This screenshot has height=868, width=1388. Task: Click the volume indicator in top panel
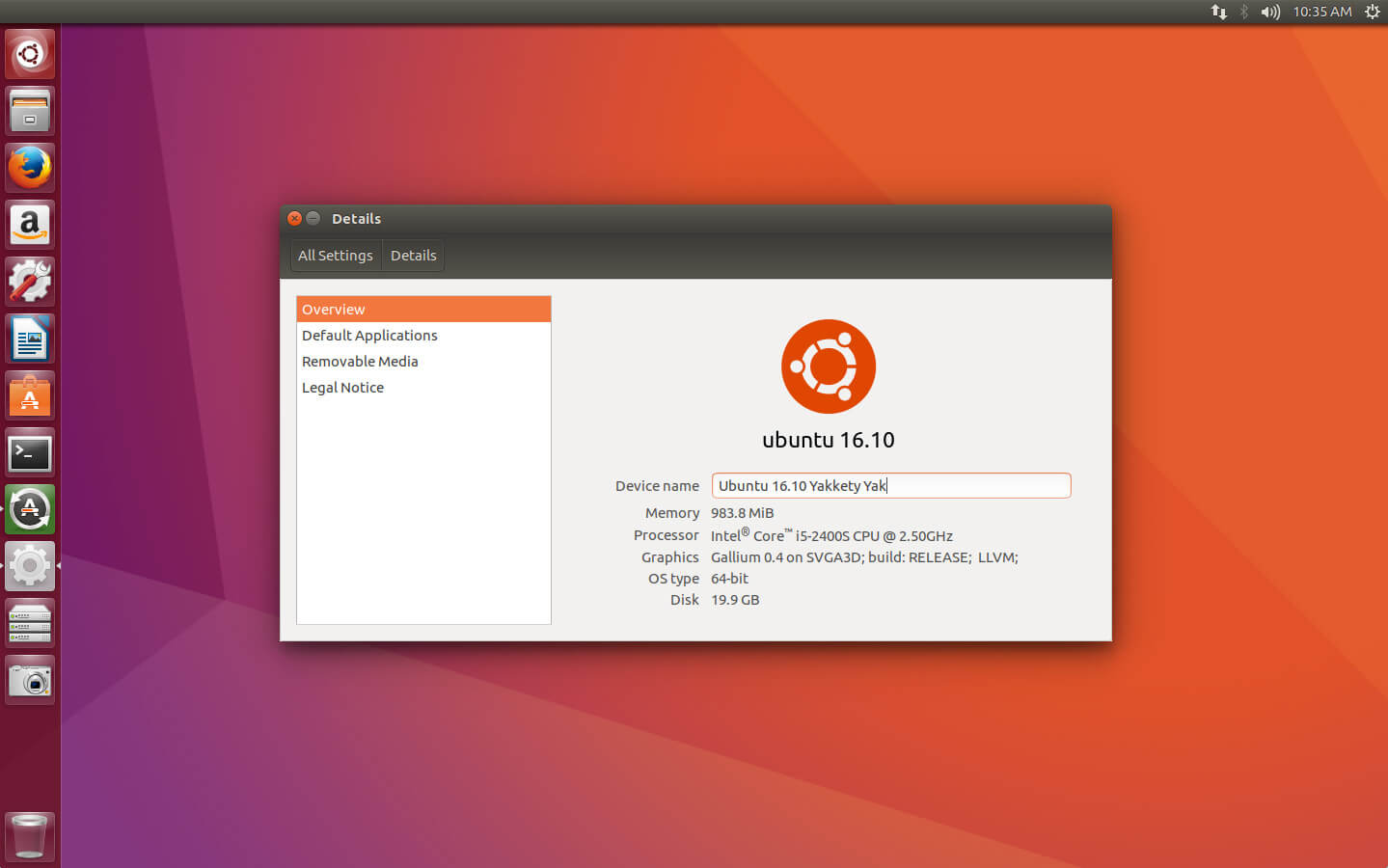point(1270,12)
